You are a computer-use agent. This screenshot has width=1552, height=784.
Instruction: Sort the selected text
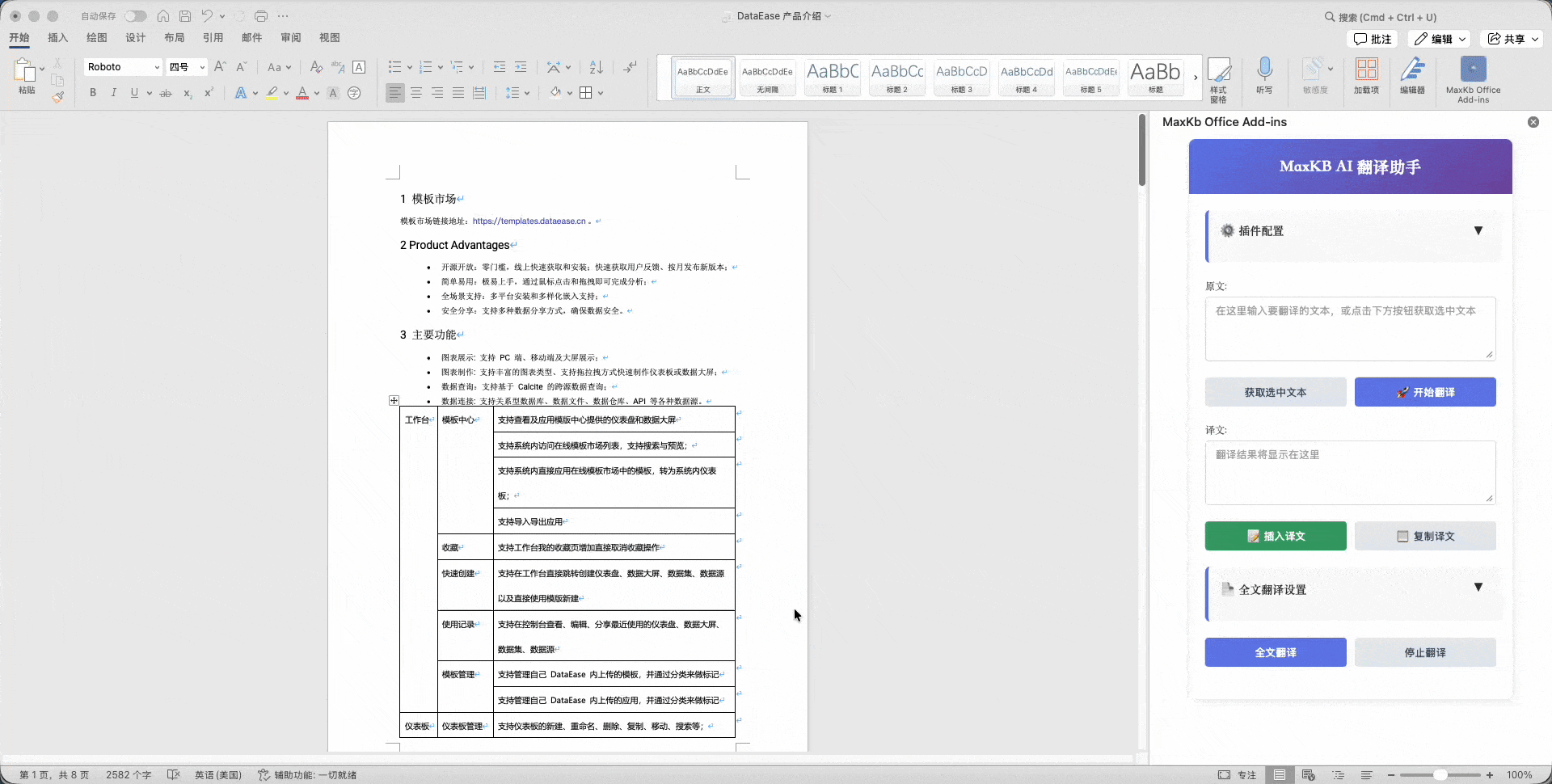coord(597,67)
